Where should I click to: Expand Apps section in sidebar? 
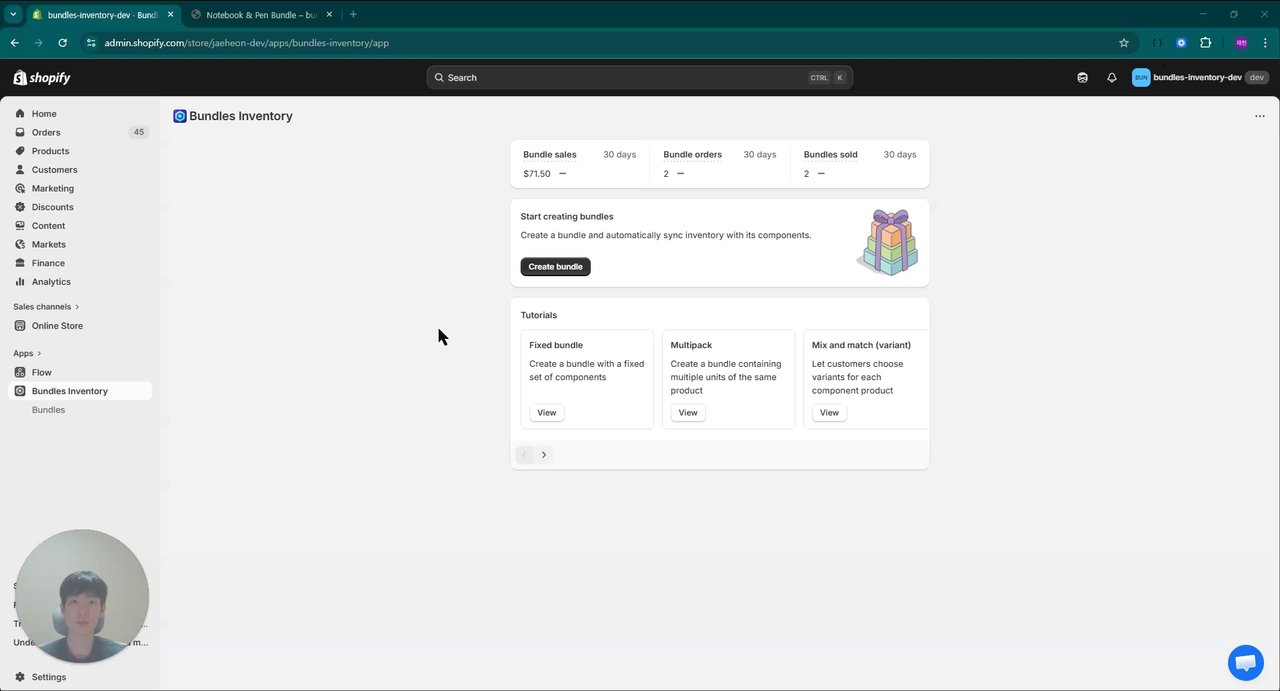tap(27, 353)
